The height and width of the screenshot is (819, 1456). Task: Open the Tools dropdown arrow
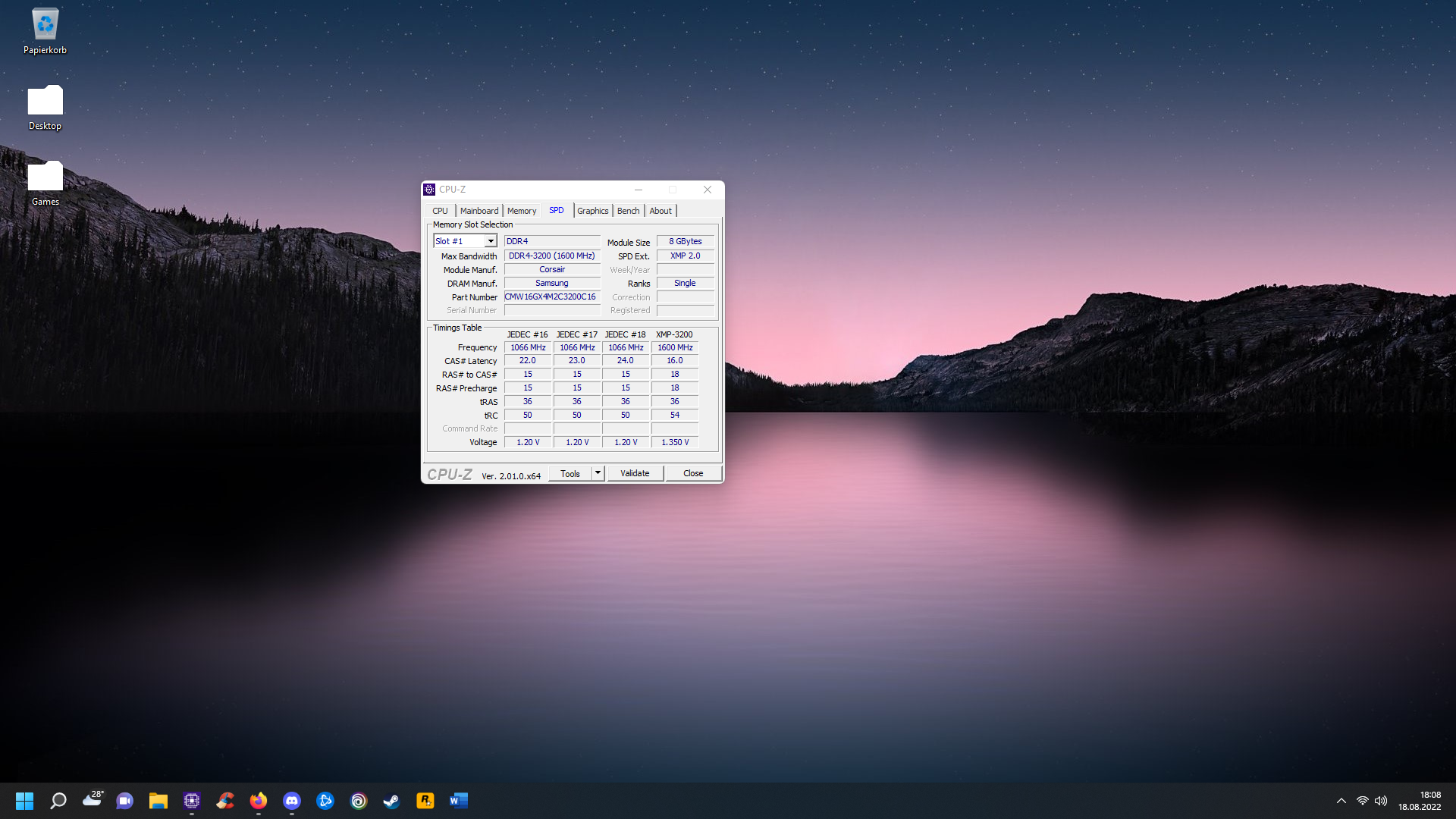[x=598, y=473]
